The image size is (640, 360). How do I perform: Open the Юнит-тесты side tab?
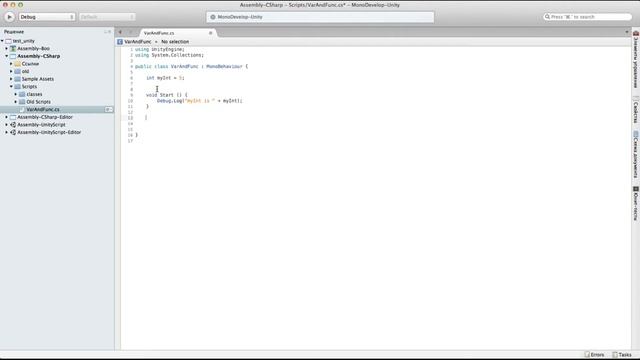pyautogui.click(x=636, y=204)
